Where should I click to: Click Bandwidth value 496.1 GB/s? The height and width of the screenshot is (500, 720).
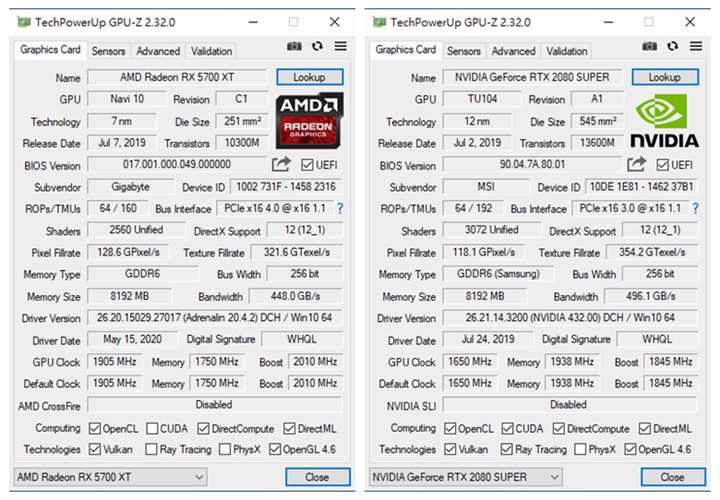point(651,296)
